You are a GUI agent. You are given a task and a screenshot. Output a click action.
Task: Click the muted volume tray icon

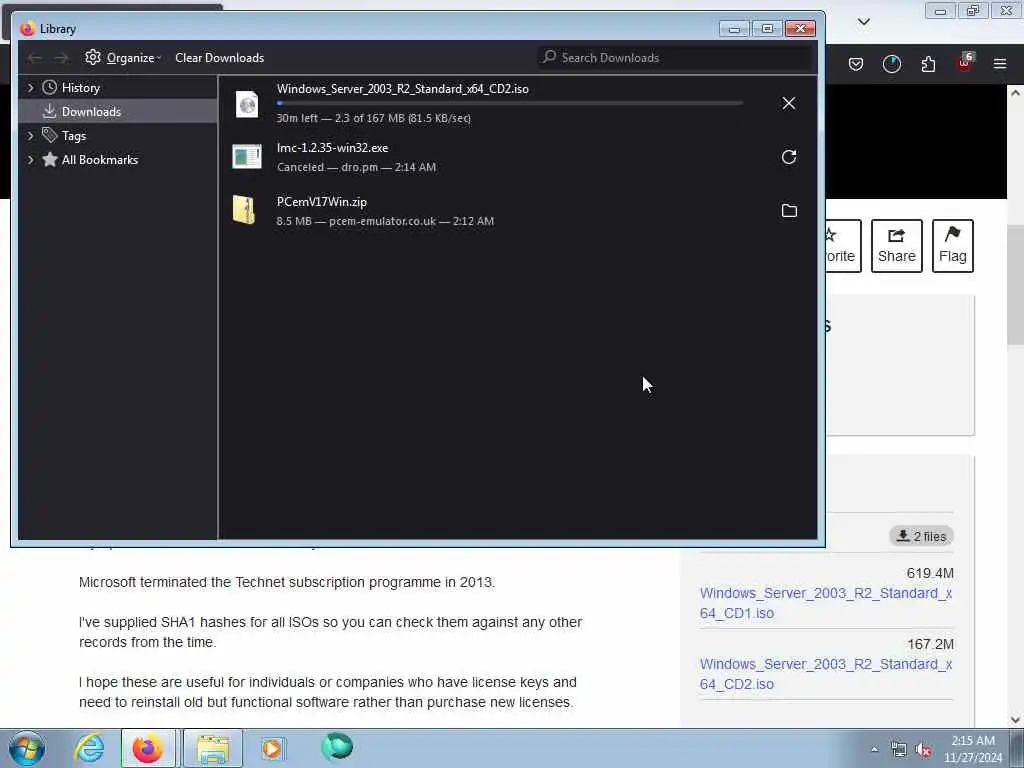click(923, 750)
